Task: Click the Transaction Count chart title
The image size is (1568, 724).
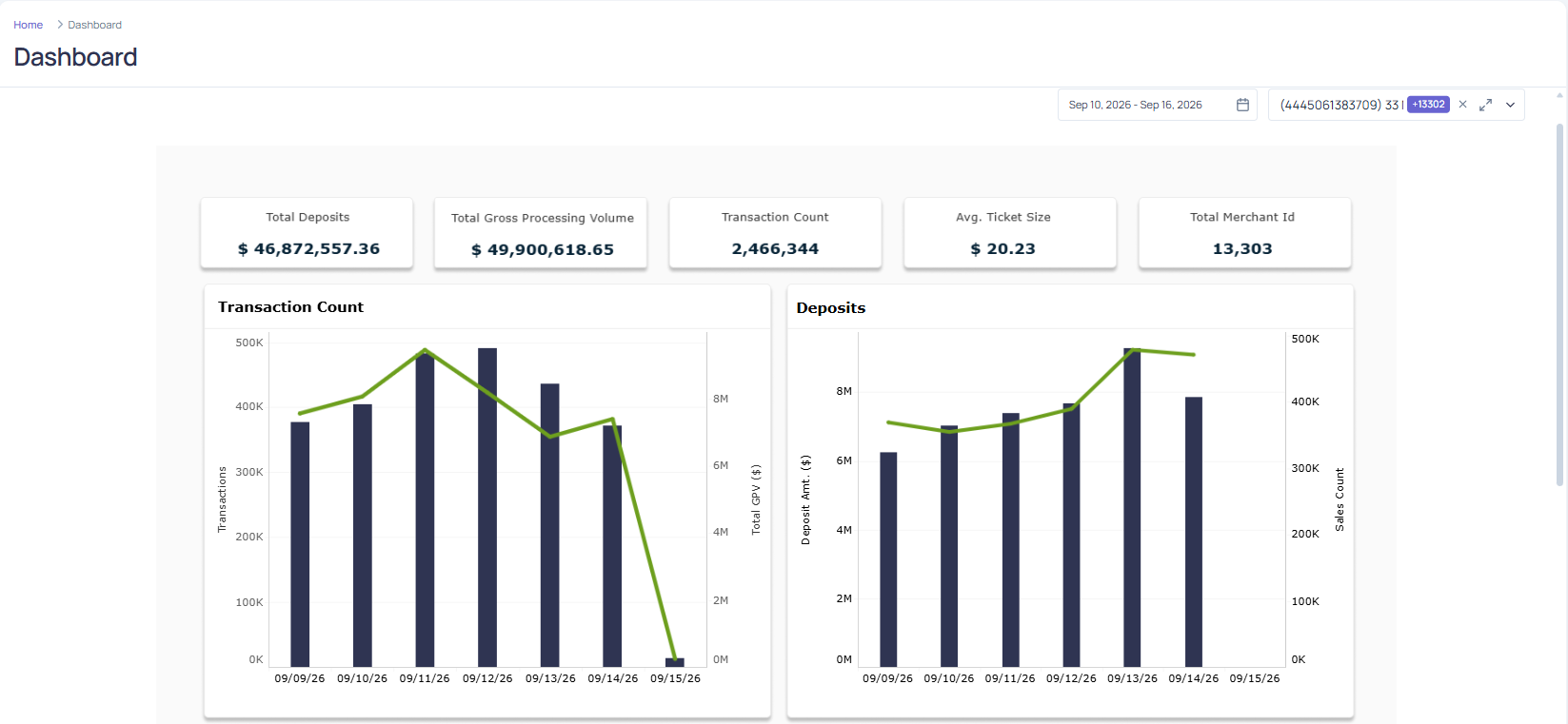Action: point(290,307)
